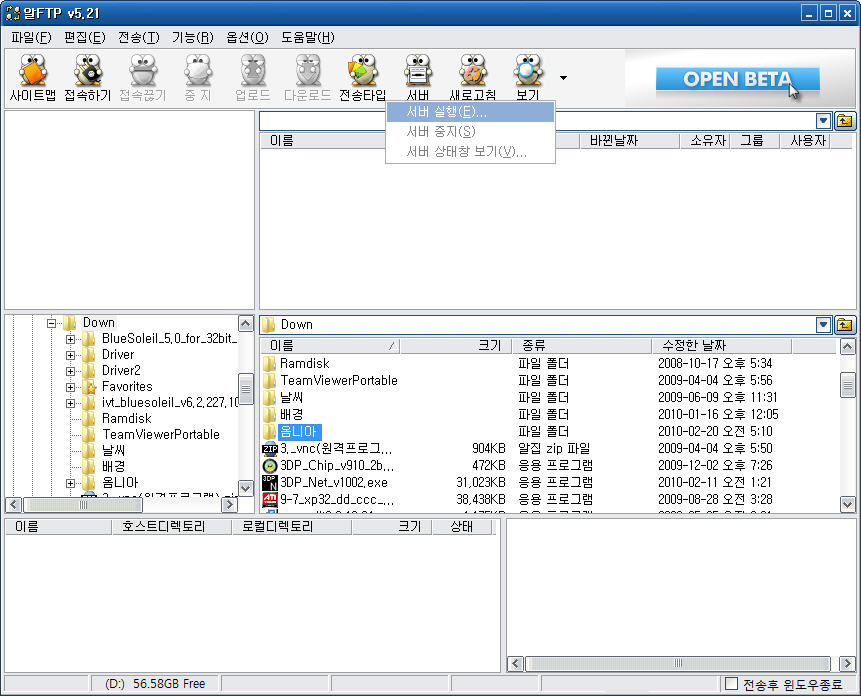The height and width of the screenshot is (696, 861).
Task: Click the Favorites star folder icon in tree
Action: 90,386
